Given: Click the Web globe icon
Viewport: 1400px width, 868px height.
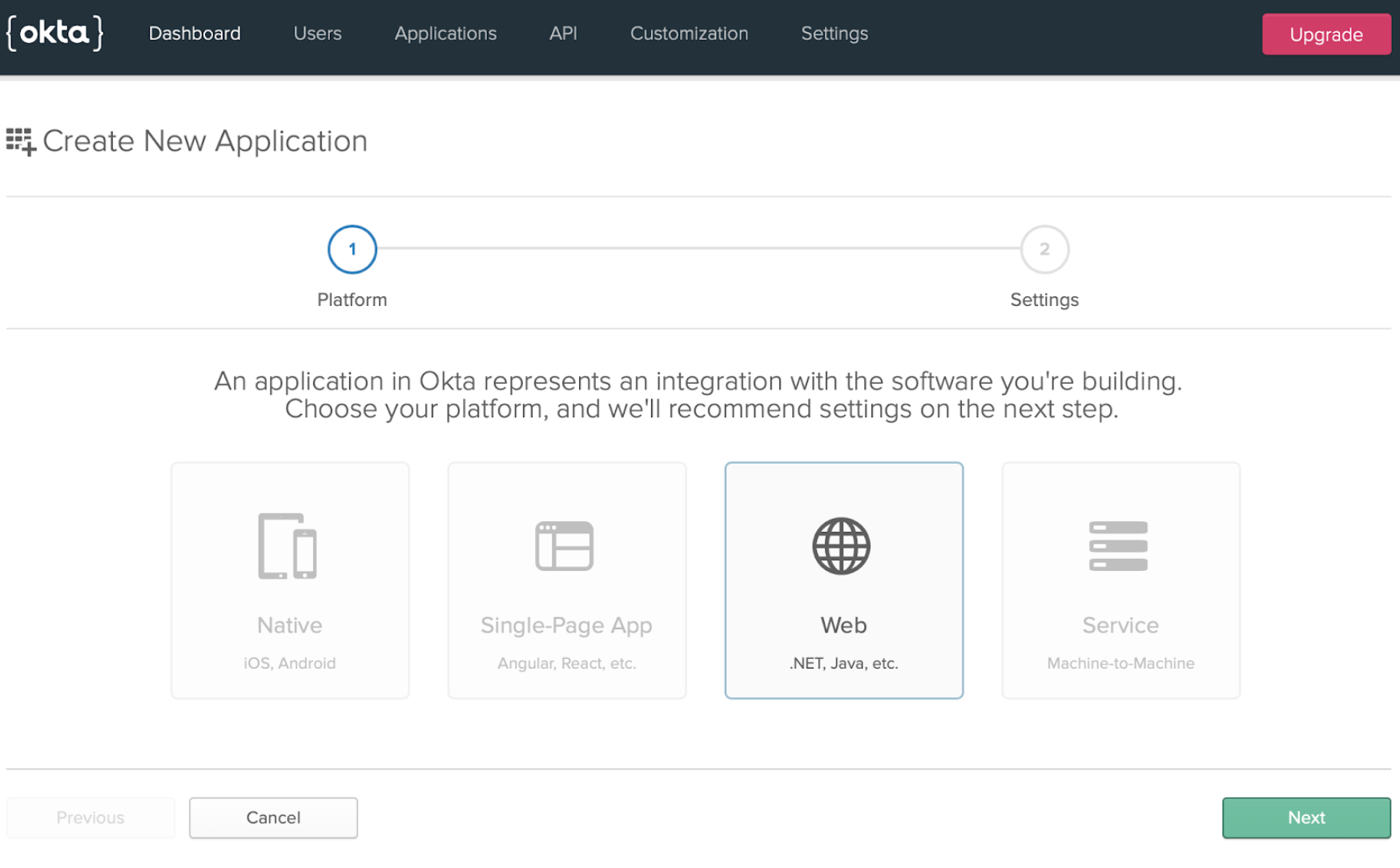Looking at the screenshot, I should coord(841,546).
